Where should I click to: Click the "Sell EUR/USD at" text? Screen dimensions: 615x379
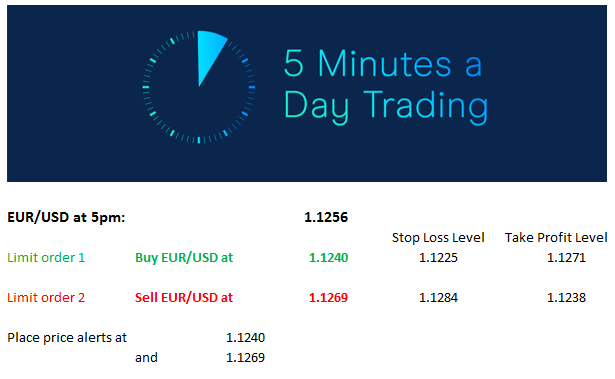click(184, 297)
